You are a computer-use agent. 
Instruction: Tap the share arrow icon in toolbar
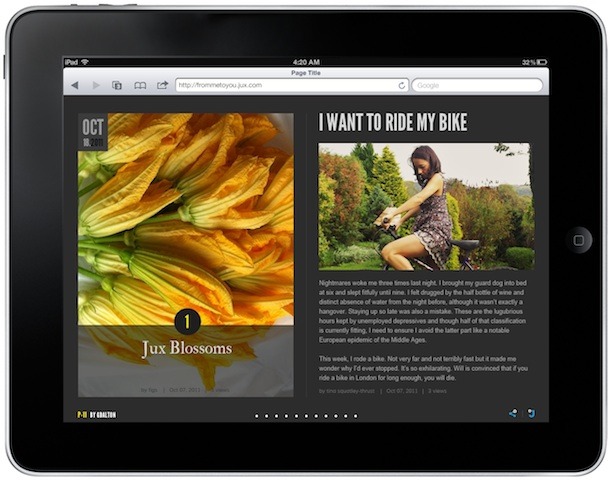click(x=162, y=86)
